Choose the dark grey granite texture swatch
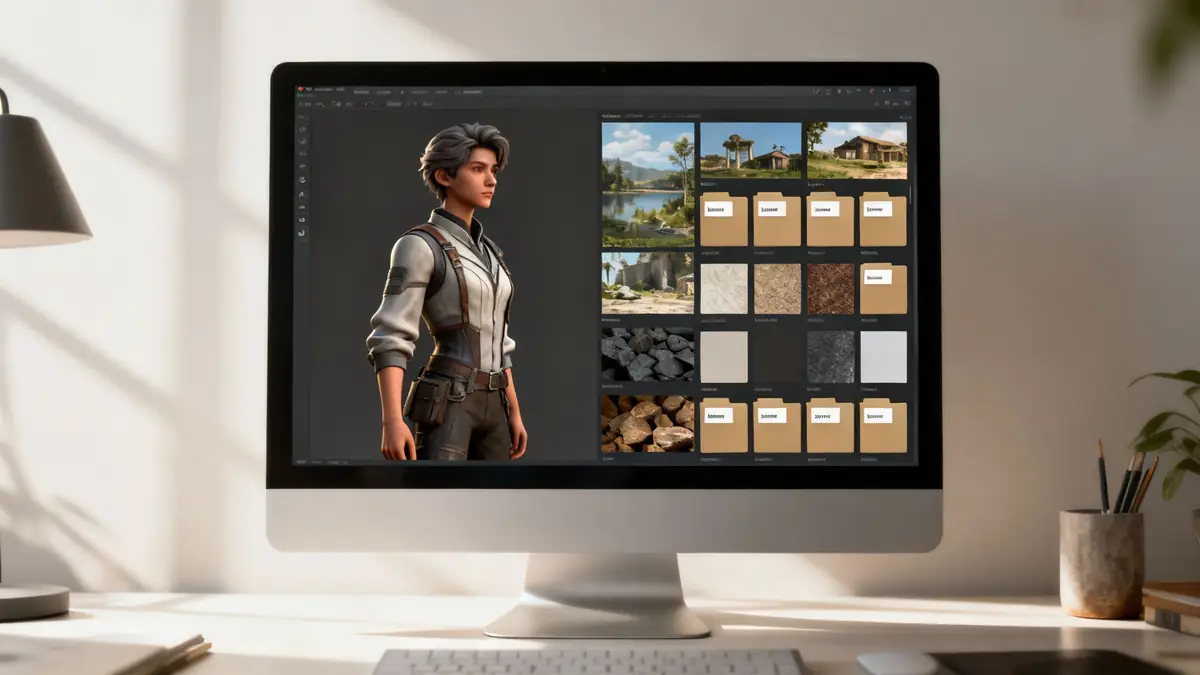The image size is (1200, 675). 831,357
